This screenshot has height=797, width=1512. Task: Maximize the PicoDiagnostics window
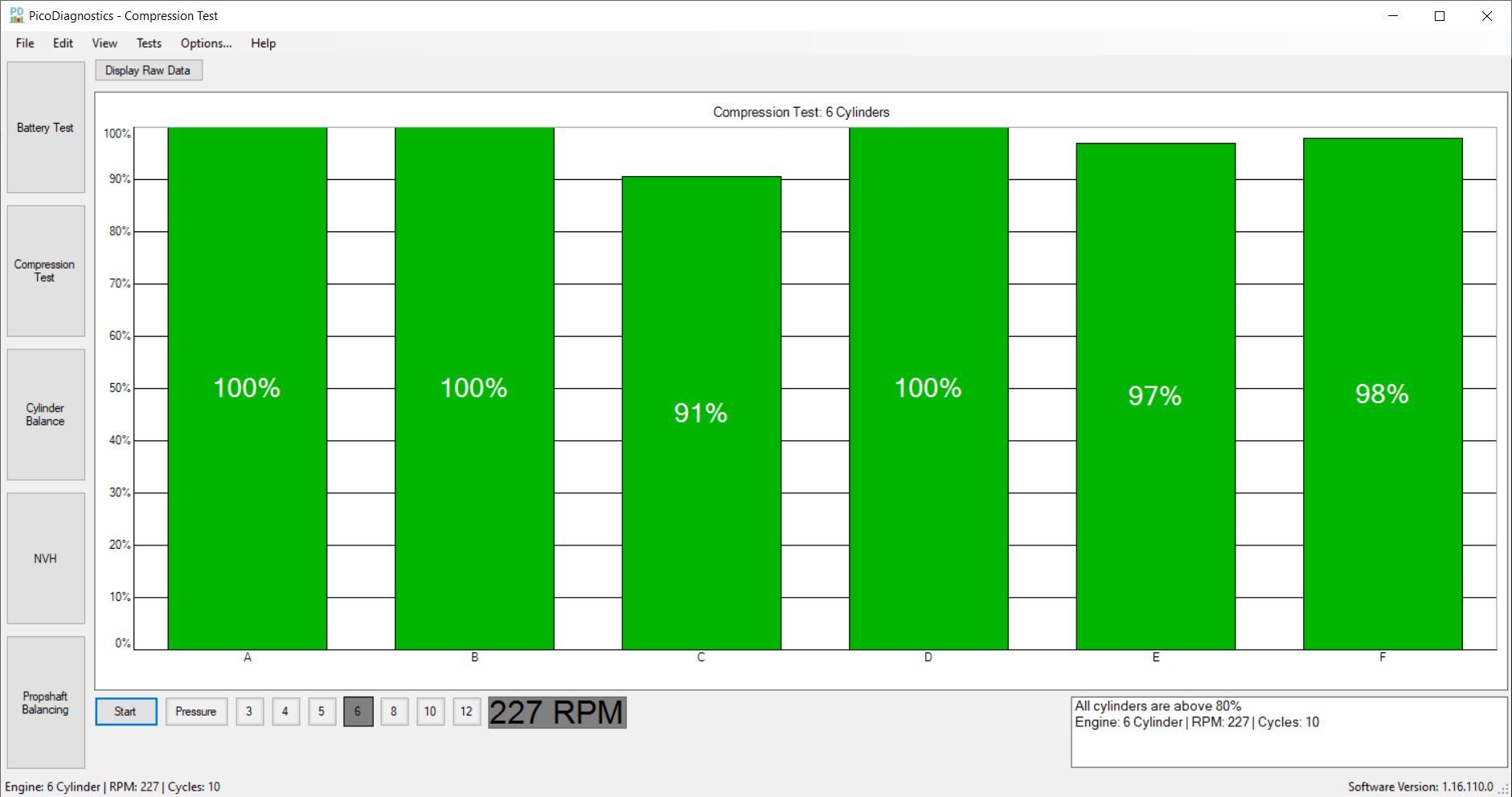(1440, 16)
